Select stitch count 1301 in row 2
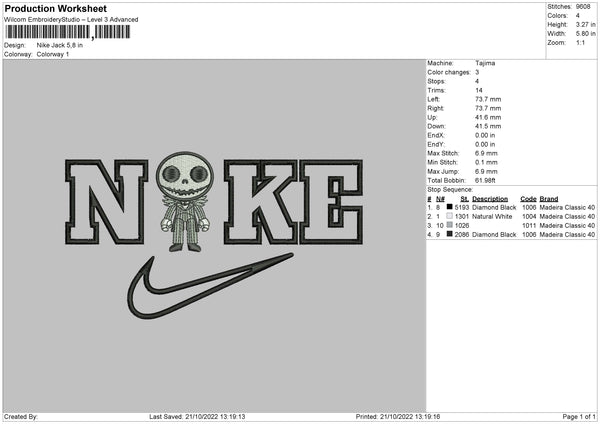Viewport: 600px width, 424px height. (461, 216)
